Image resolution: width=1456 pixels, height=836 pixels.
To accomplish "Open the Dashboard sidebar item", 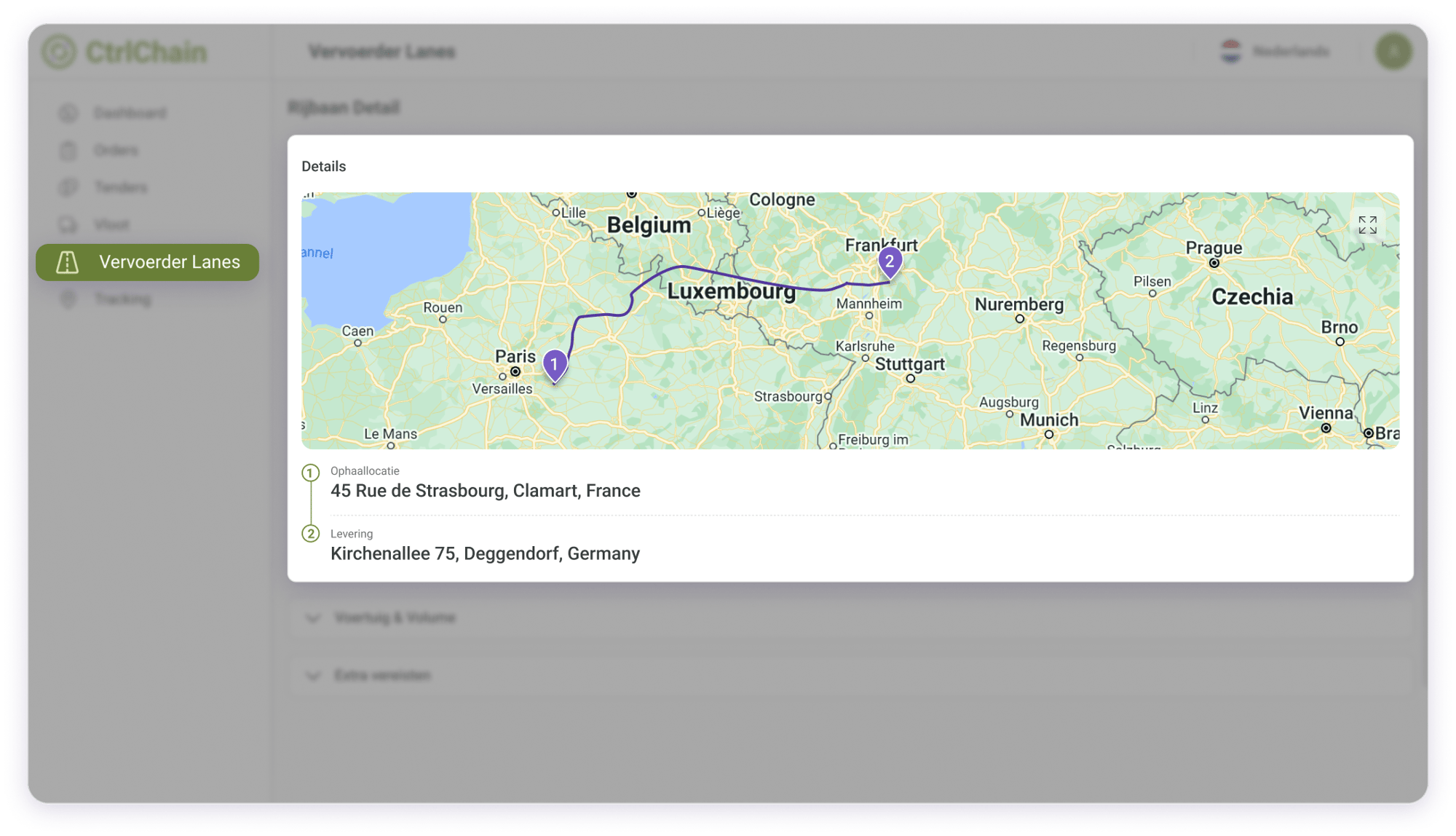I will 130,113.
